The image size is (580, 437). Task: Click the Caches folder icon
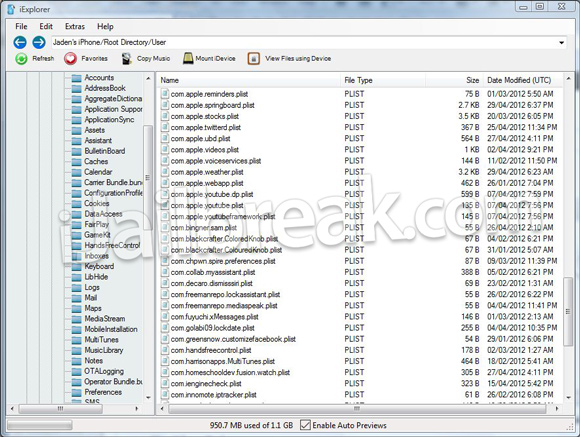click(x=77, y=161)
